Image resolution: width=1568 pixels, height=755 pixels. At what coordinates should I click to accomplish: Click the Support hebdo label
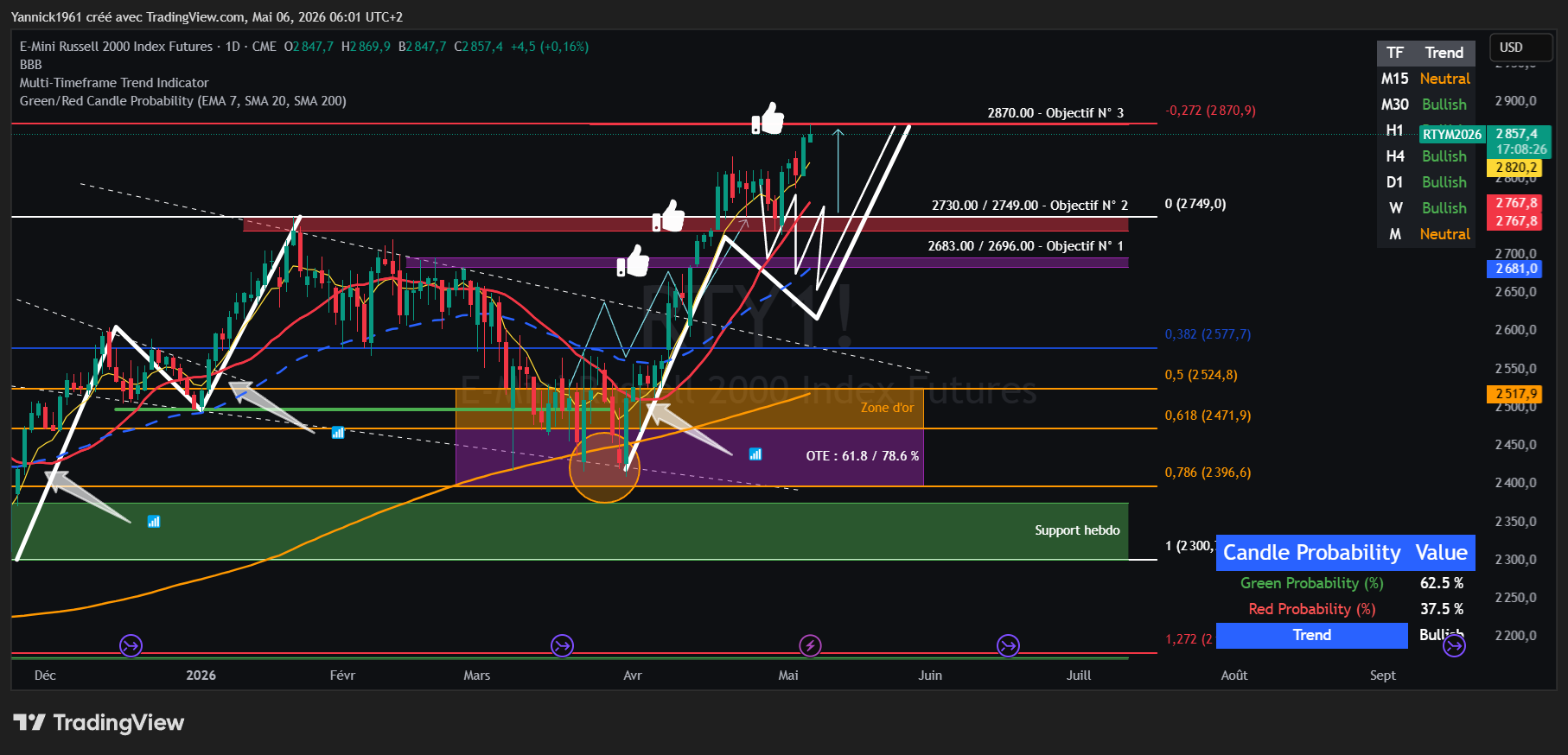coord(1077,530)
